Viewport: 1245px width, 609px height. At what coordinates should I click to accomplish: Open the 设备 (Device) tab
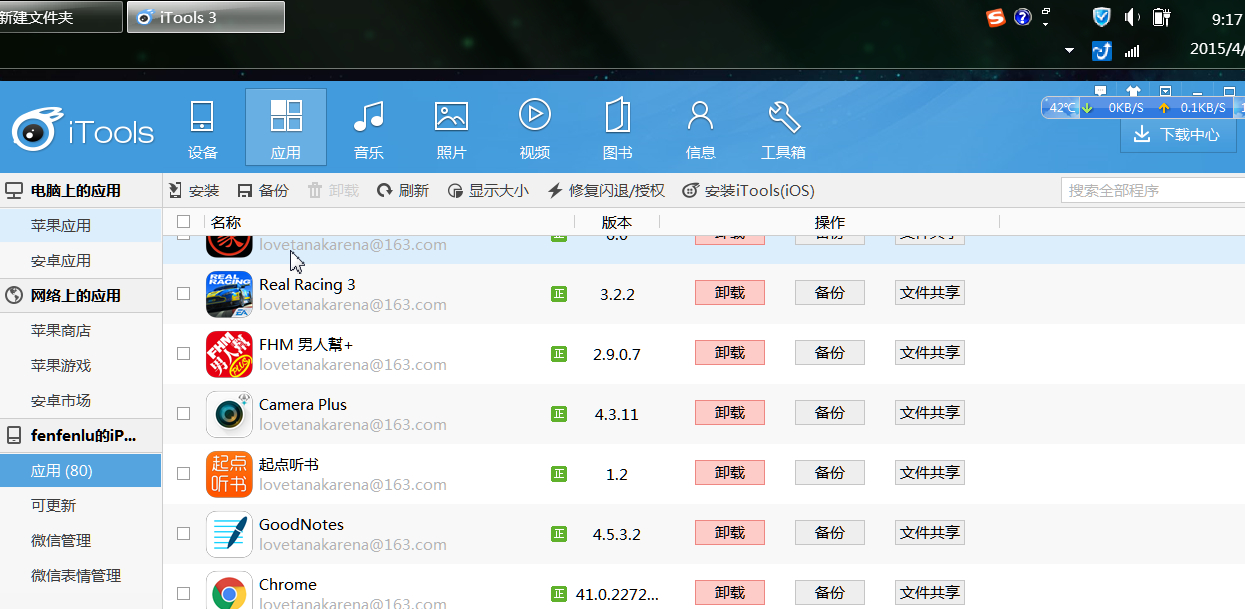point(203,129)
